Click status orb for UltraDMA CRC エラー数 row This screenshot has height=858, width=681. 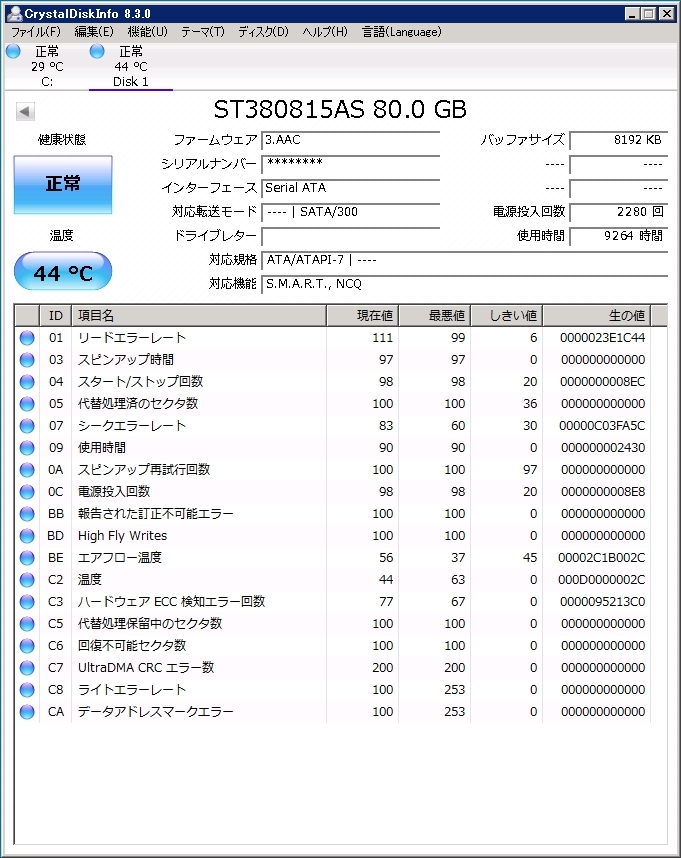pyautogui.click(x=27, y=668)
